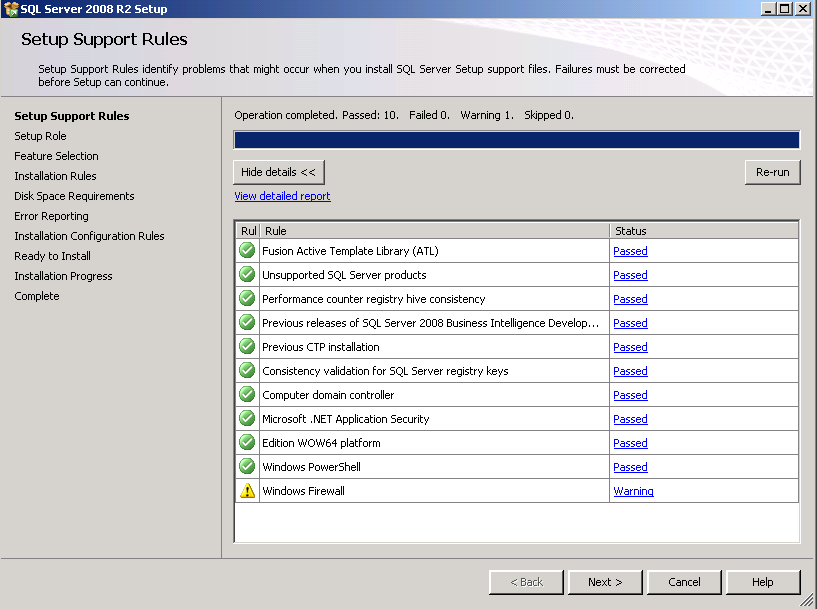Click the check icon for Windows PowerShell rule
The width and height of the screenshot is (817, 609).
click(247, 466)
